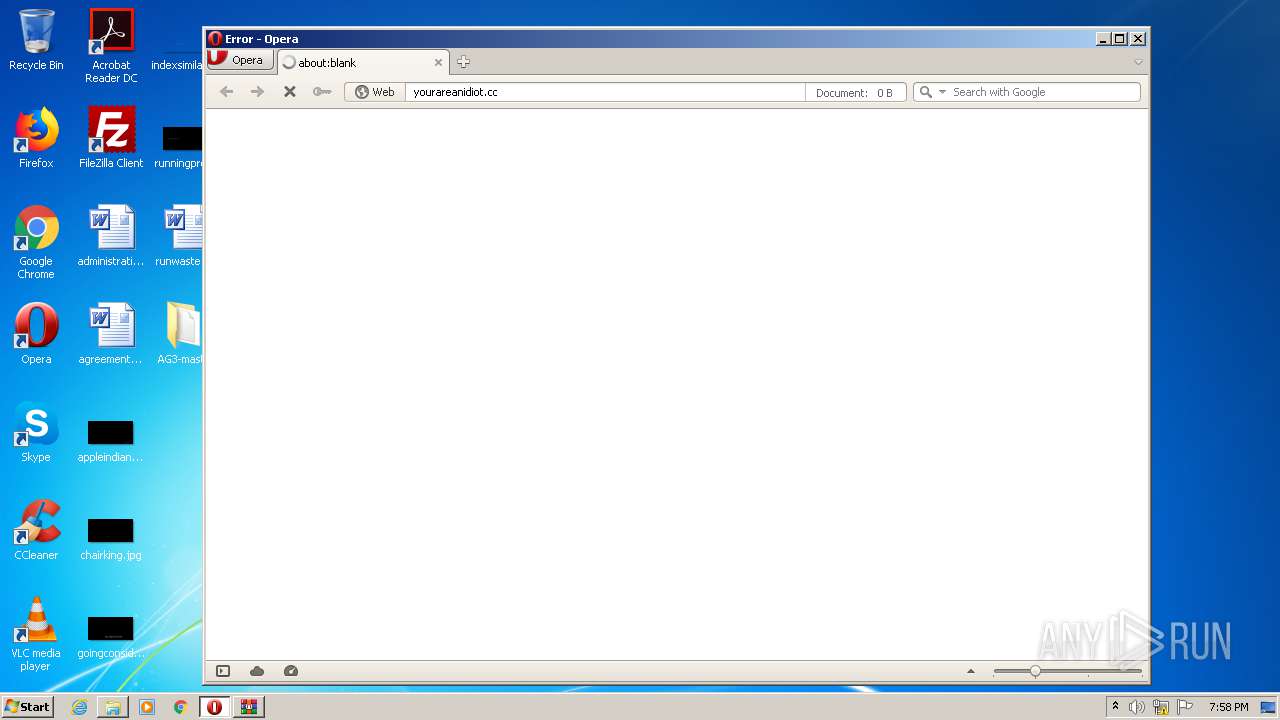
Task: Select VLC media player desktop icon
Action: [x=36, y=634]
